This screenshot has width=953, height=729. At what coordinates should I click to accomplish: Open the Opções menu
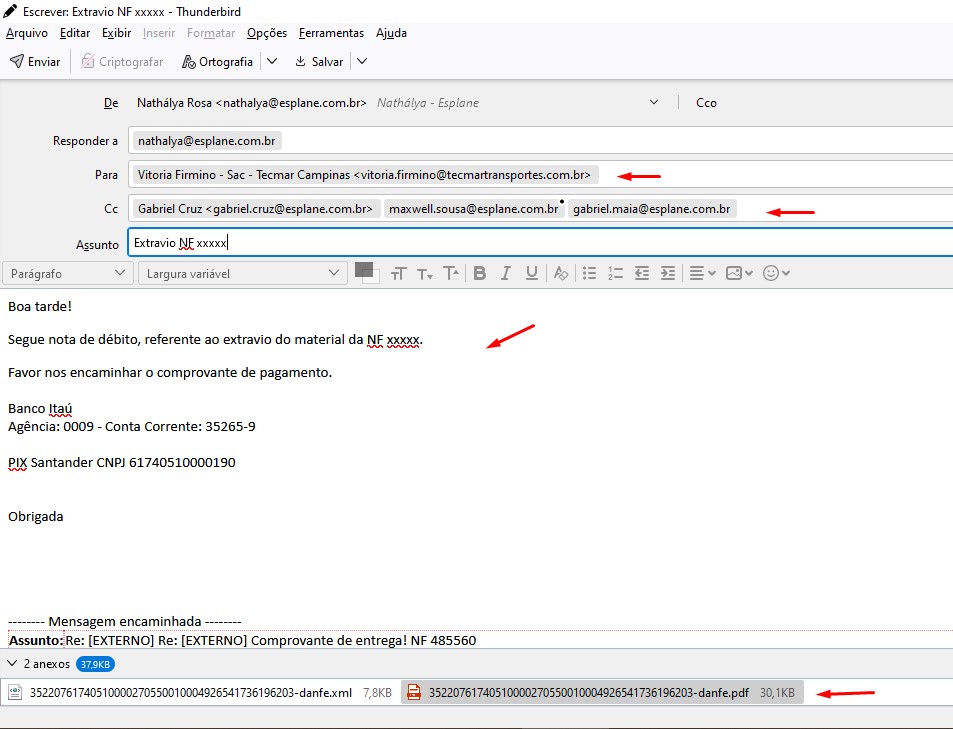click(x=267, y=33)
